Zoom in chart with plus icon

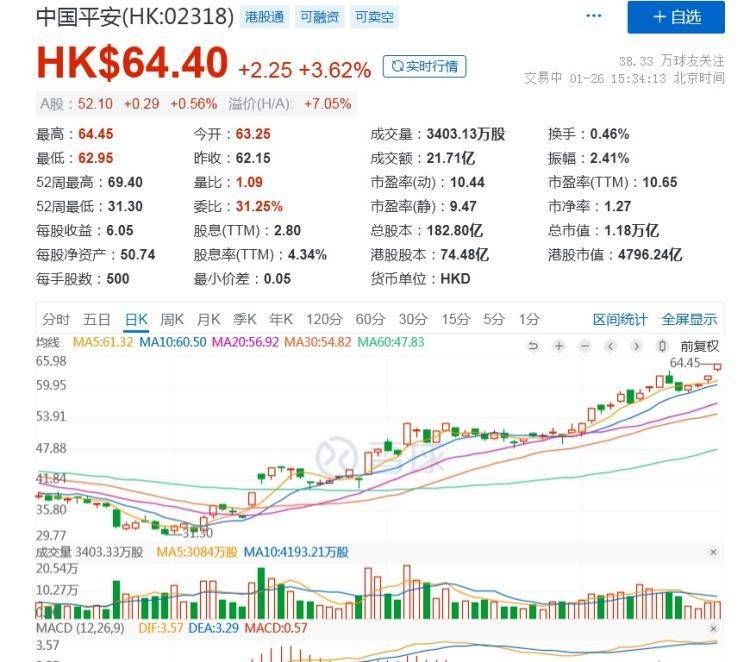(559, 346)
